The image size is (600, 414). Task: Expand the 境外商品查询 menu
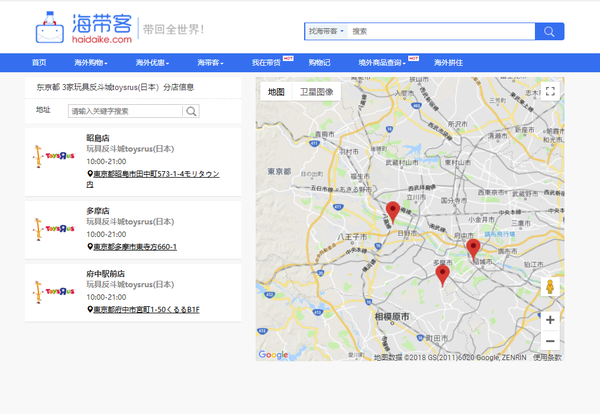[x=382, y=63]
